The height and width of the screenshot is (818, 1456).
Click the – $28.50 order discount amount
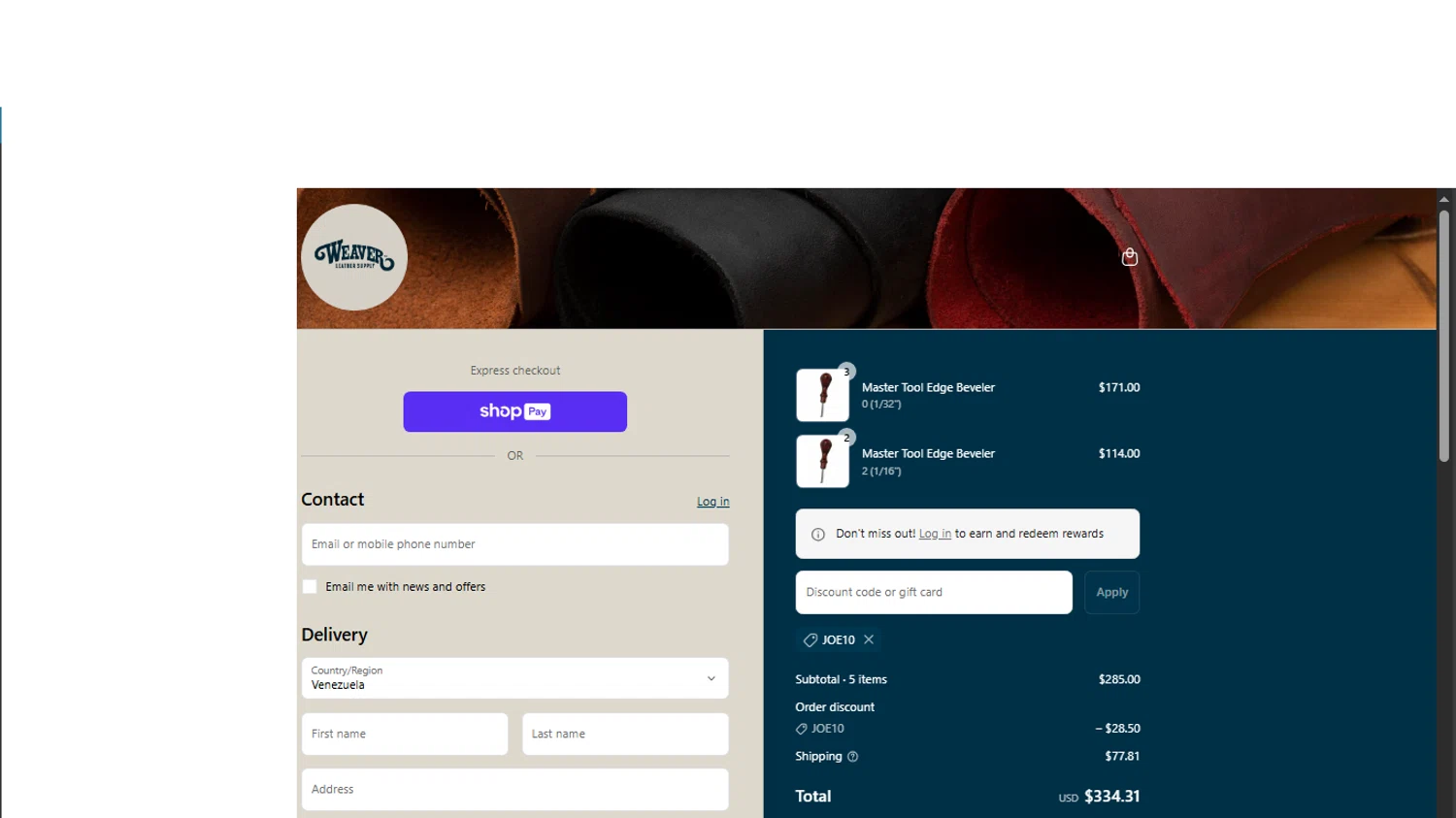point(1117,729)
